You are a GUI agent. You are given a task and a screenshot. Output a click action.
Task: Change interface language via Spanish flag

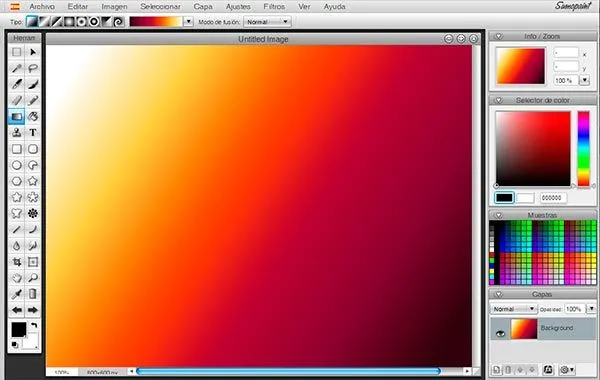pos(15,7)
